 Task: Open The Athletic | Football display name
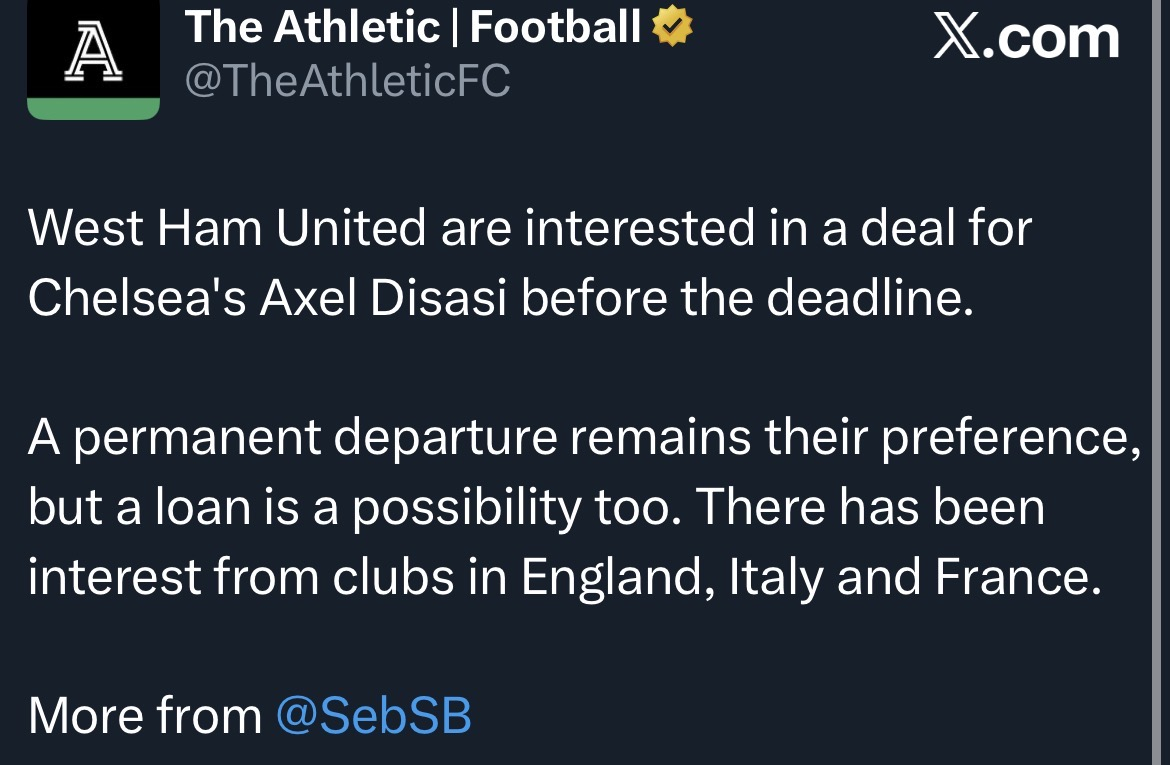tap(413, 28)
